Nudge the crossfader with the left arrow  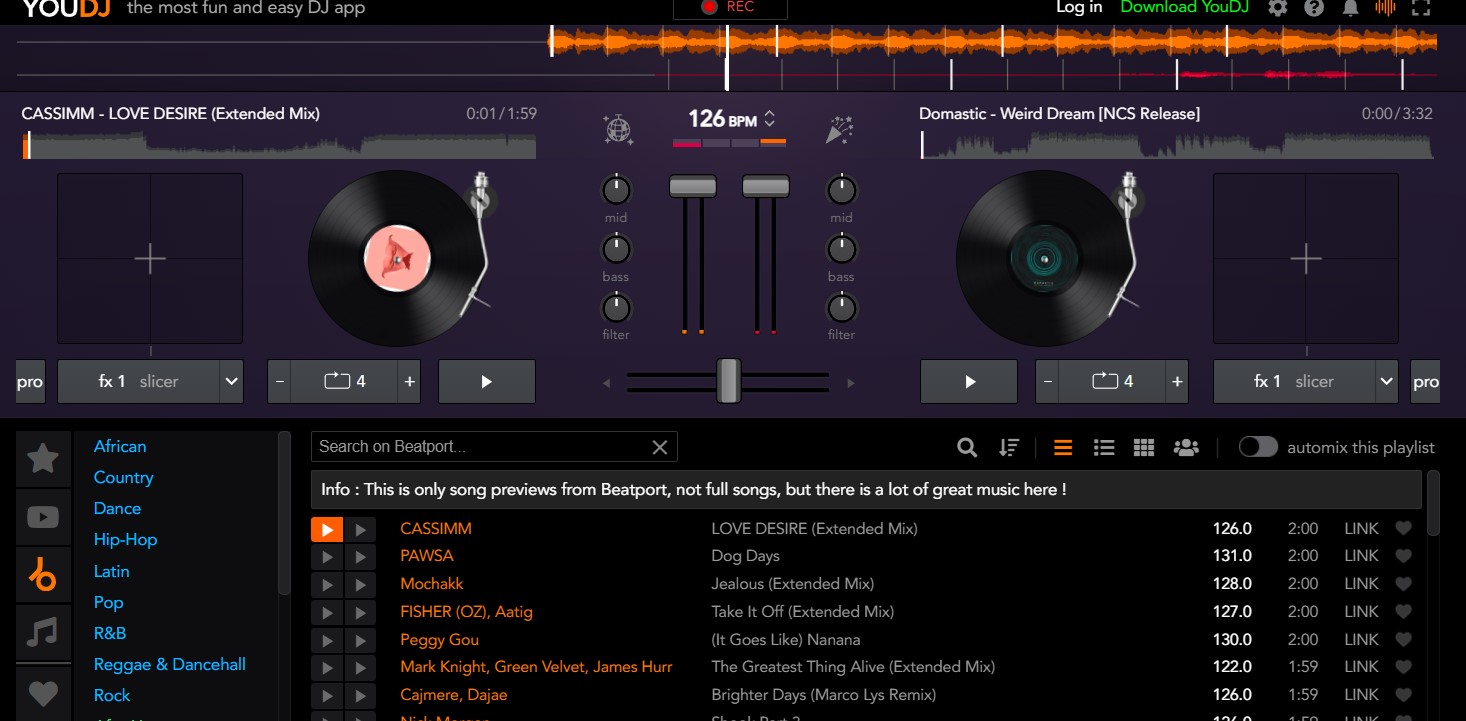coord(606,382)
